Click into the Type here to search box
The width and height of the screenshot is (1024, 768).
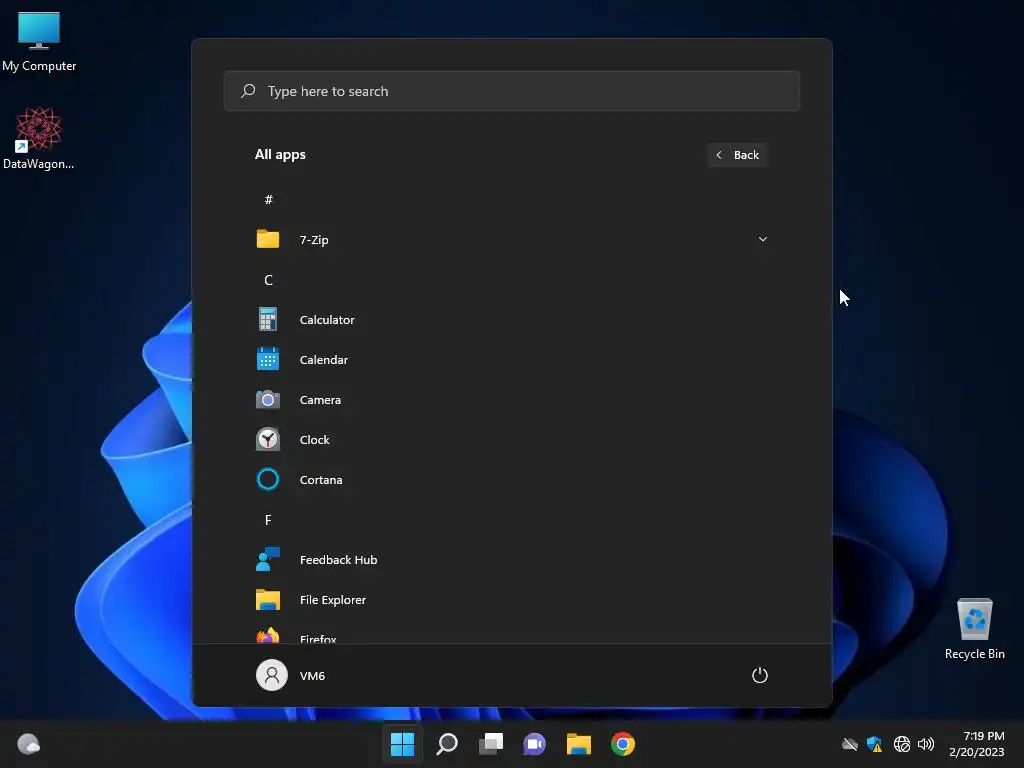click(511, 91)
